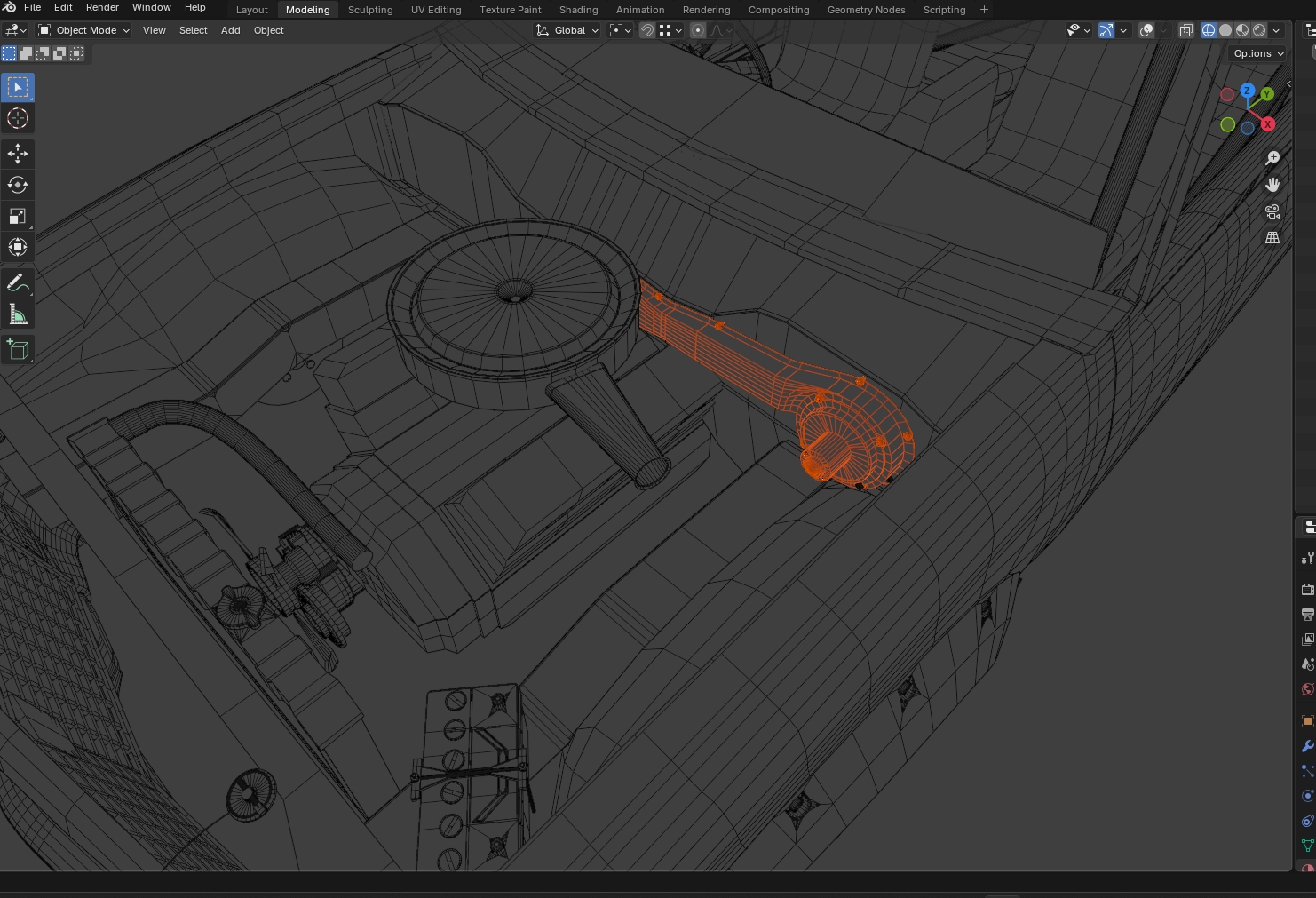The image size is (1316, 898).
Task: Switch to orthographic view via the grid icon
Action: click(1272, 238)
